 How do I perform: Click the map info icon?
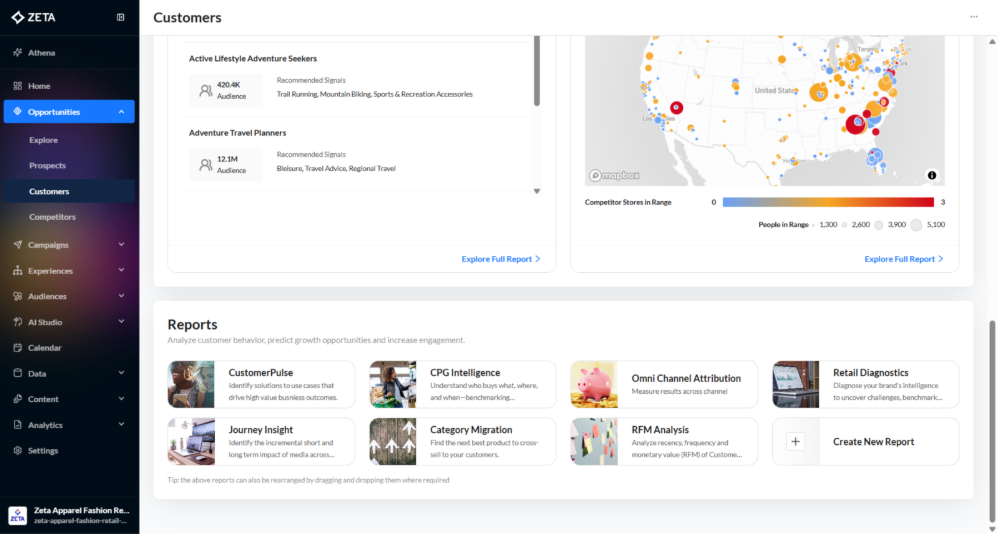(932, 175)
